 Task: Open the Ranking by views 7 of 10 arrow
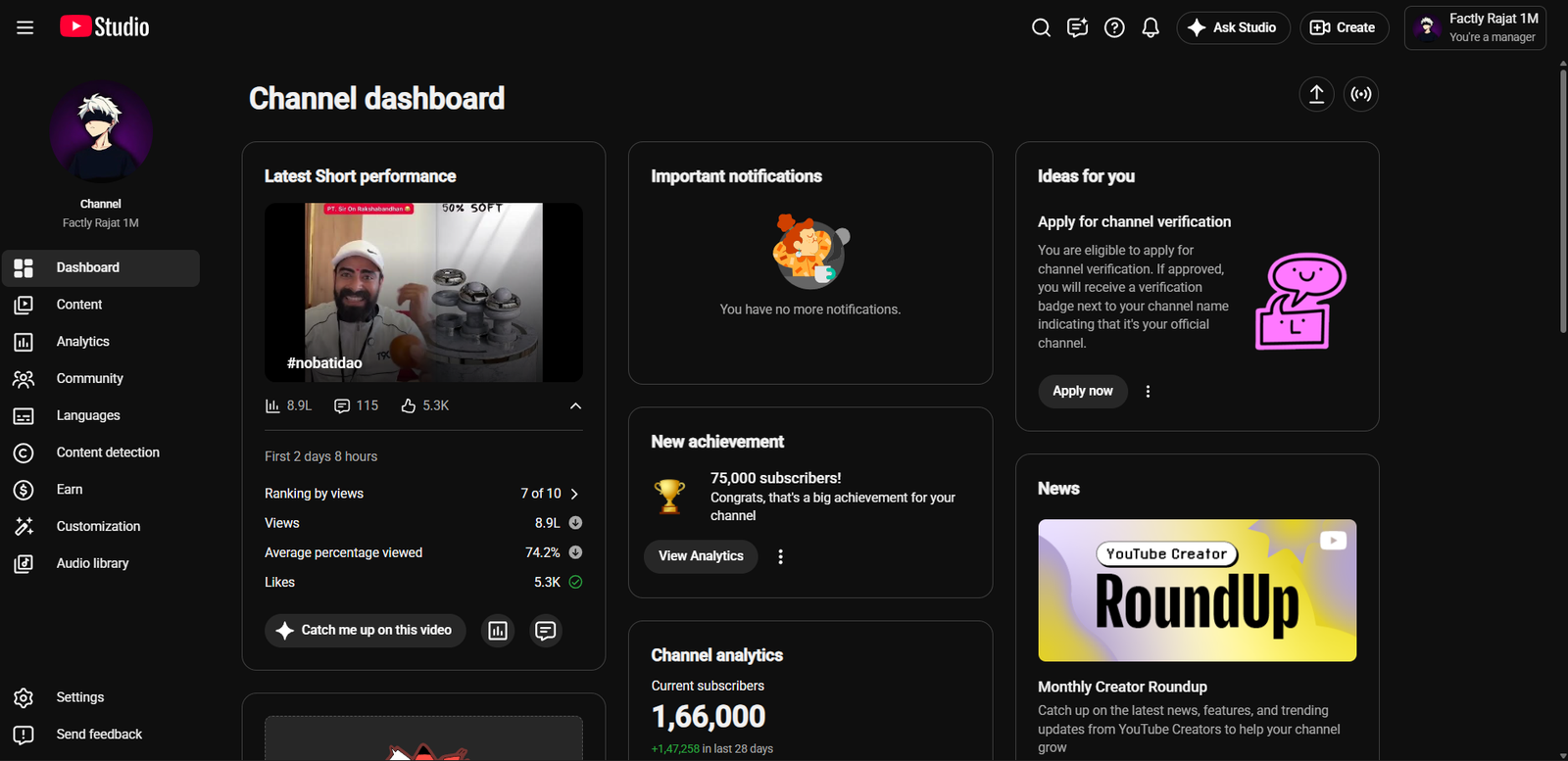click(x=574, y=494)
